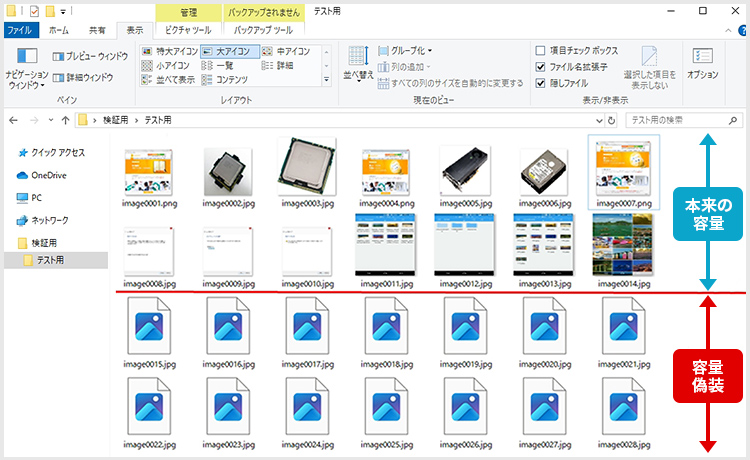Viewport: 750px width, 460px height.
Task: Open address bar history dropdown
Action: pyautogui.click(x=599, y=120)
